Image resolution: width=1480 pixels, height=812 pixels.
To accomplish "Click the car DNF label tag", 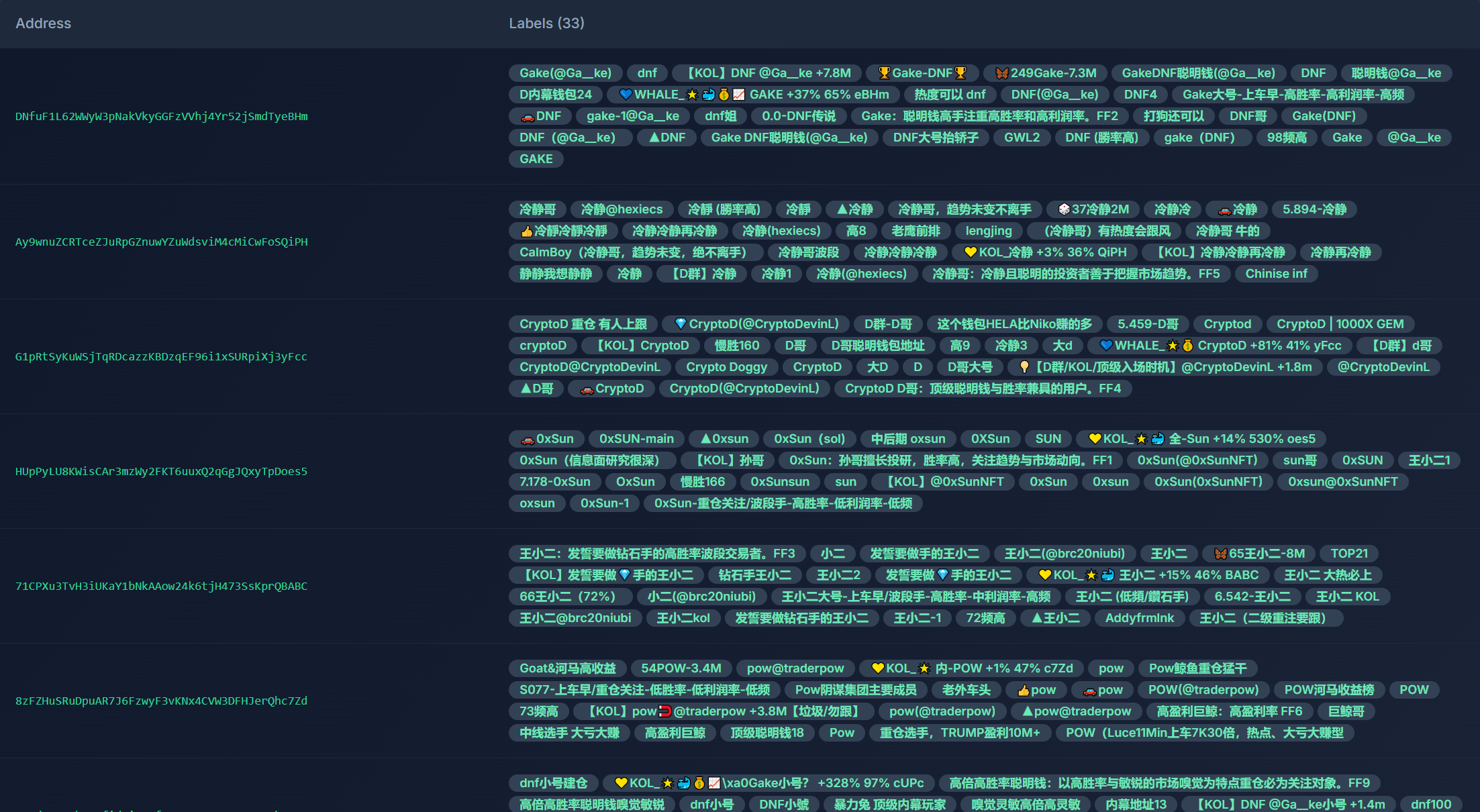I will coord(540,116).
